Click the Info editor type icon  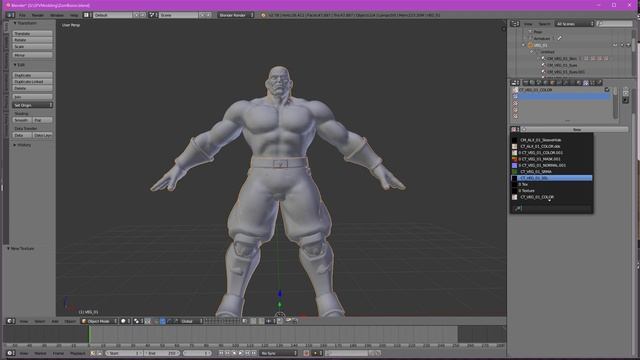point(10,15)
